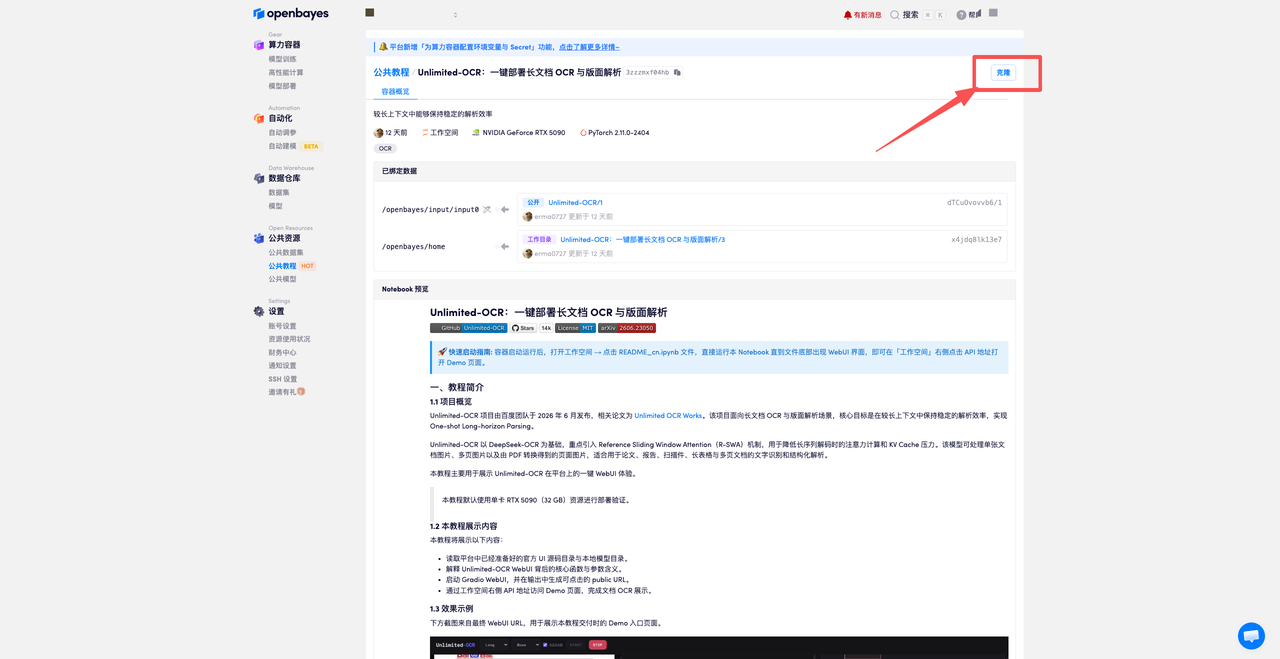This screenshot has width=1280, height=659.
Task: Click the WebUI demo screenshot thumbnail
Action: coord(719,647)
